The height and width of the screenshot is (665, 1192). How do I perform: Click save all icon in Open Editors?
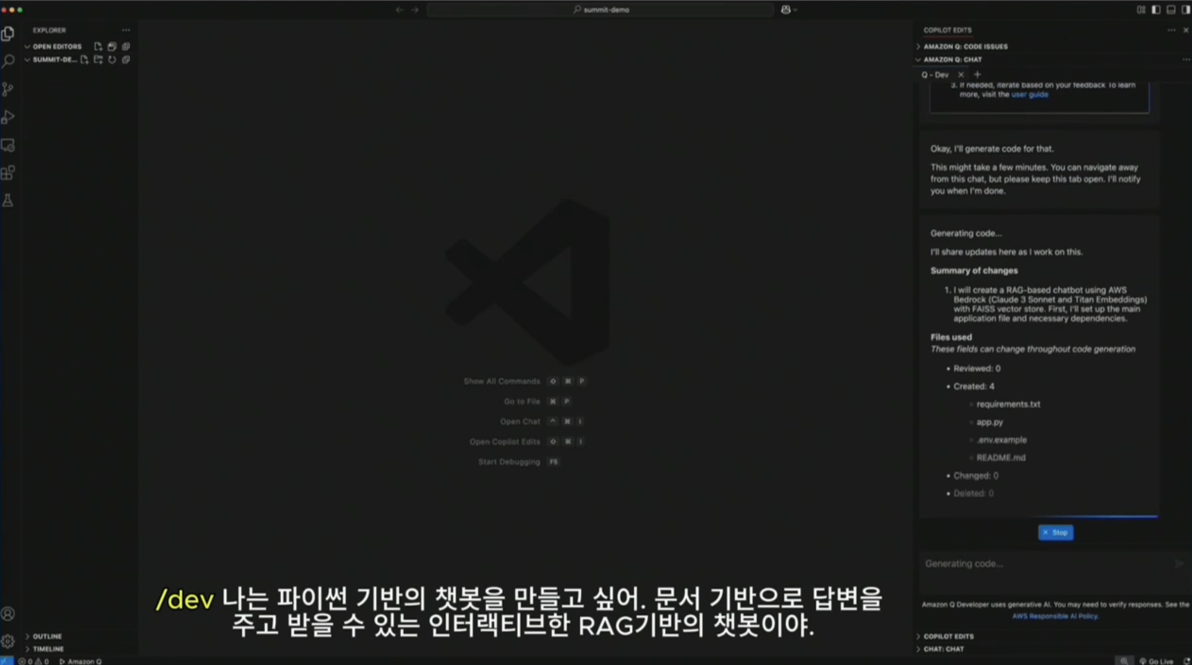(x=112, y=46)
